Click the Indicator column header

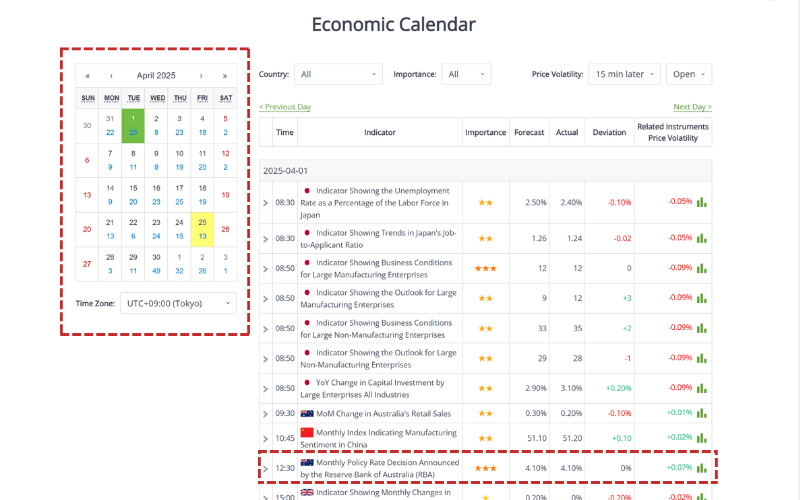(380, 132)
